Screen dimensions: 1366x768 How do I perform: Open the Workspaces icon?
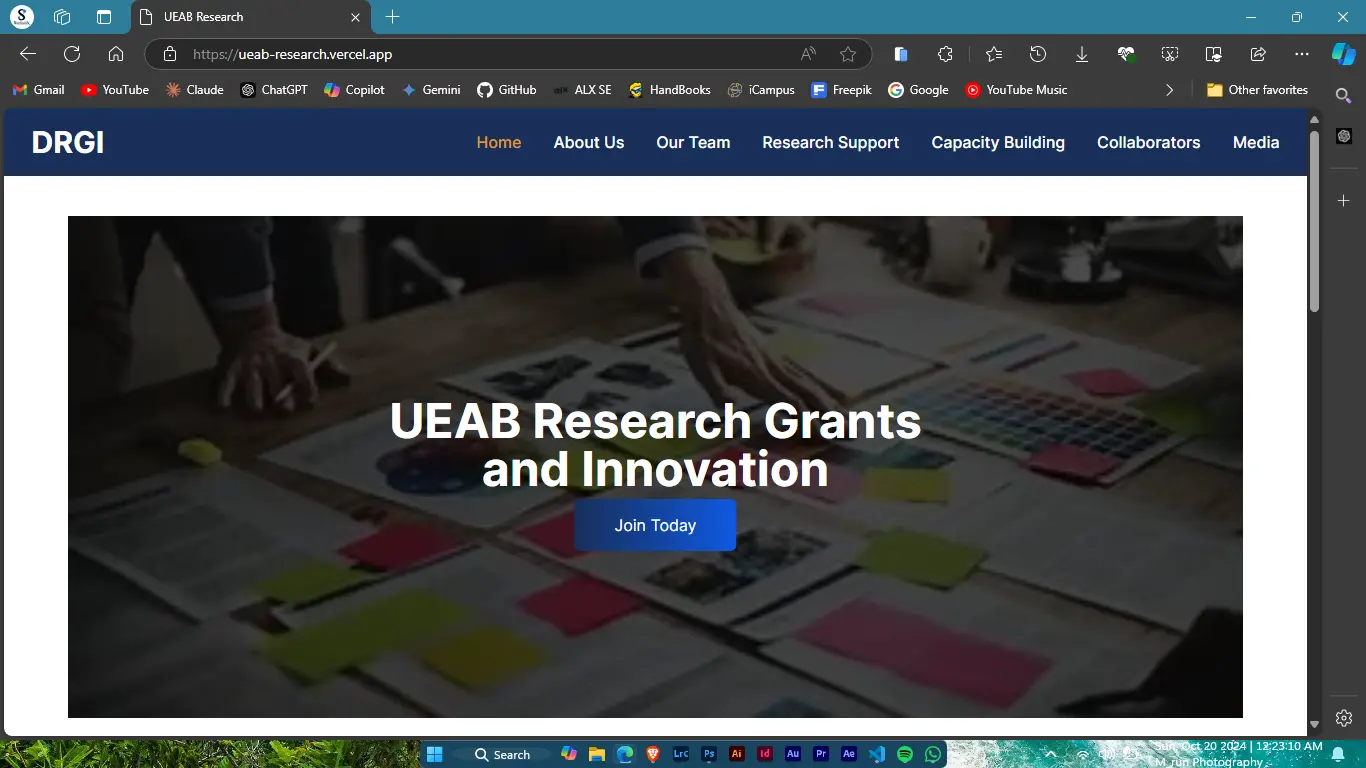coord(62,17)
